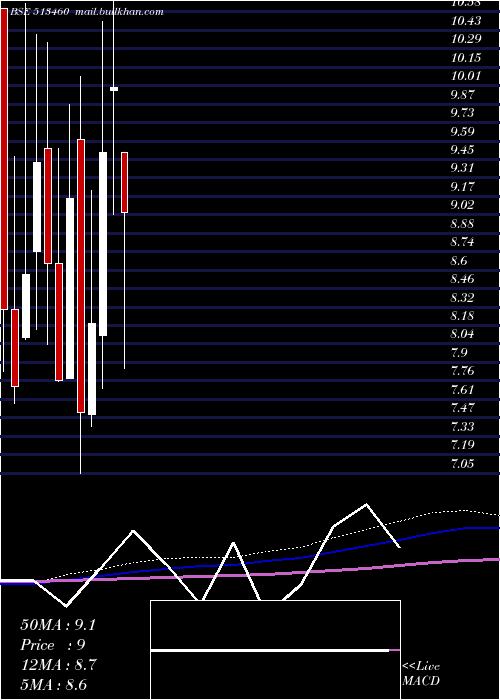Viewport: 500px width, 700px height.
Task: Click the 'Price : 9' readout
Action: pos(53,645)
